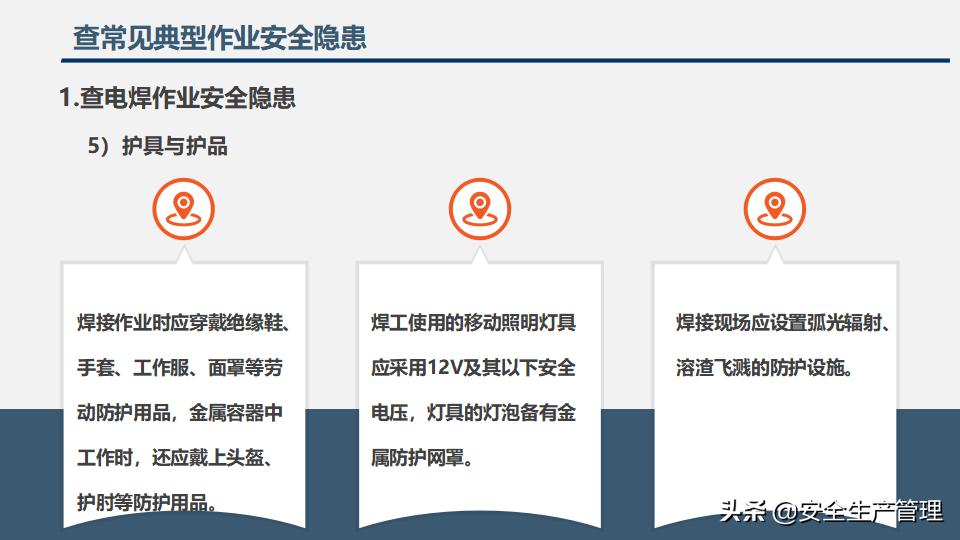960x540 pixels.
Task: Click the slide title 查常见典型作业安全隐患
Action: tap(220, 37)
